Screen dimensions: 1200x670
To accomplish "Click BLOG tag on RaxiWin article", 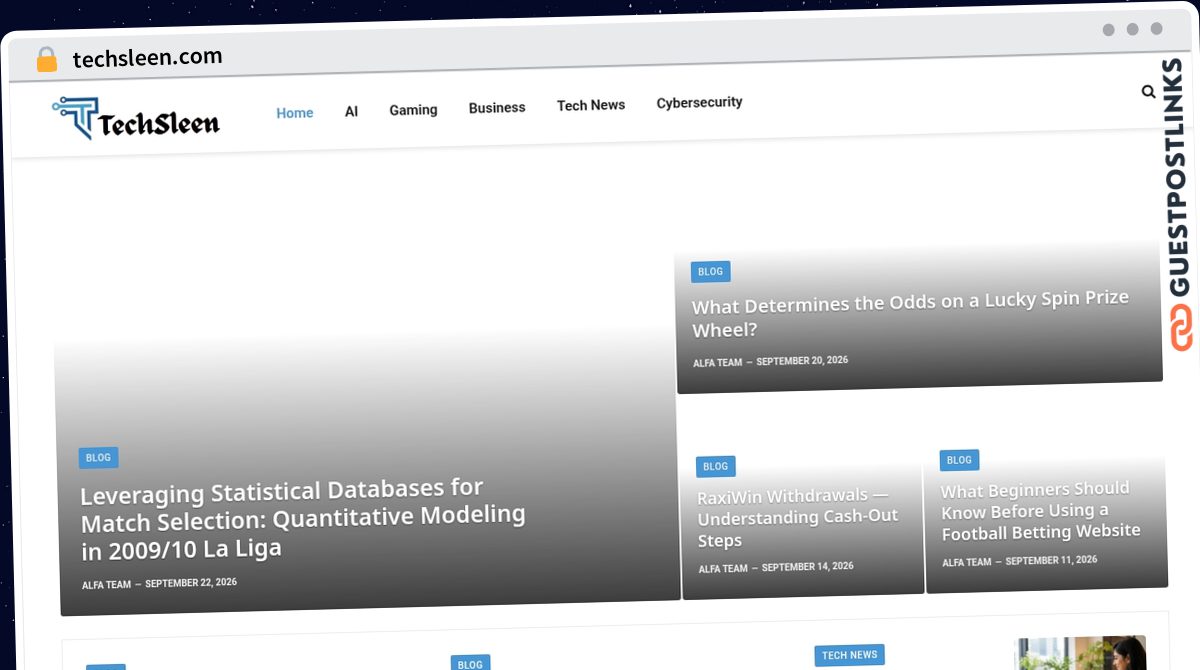I will pos(715,467).
